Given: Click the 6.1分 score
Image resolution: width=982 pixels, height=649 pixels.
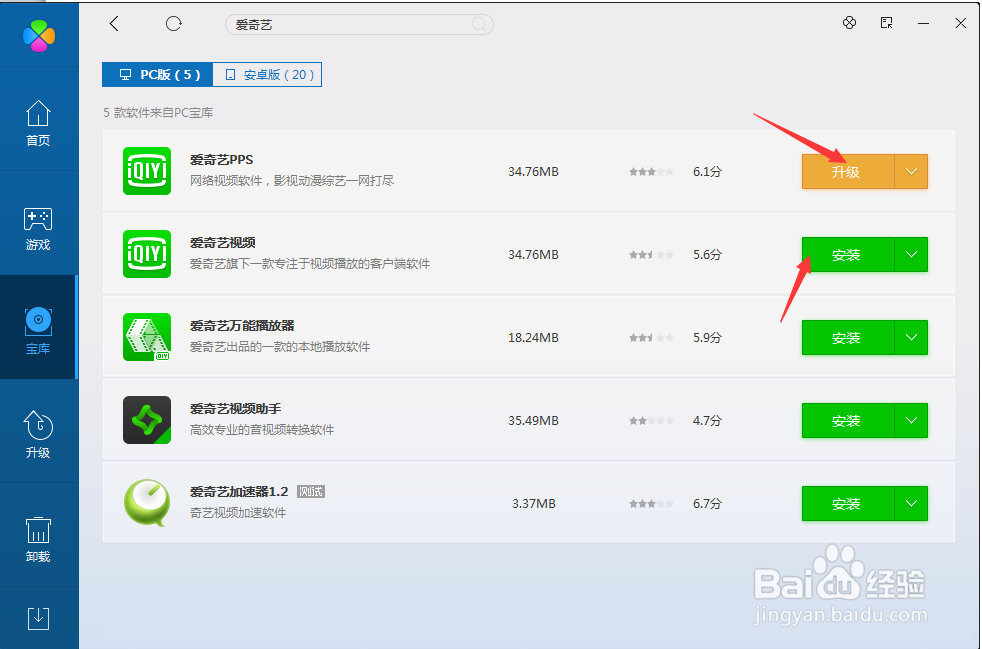Looking at the screenshot, I should pyautogui.click(x=707, y=172).
